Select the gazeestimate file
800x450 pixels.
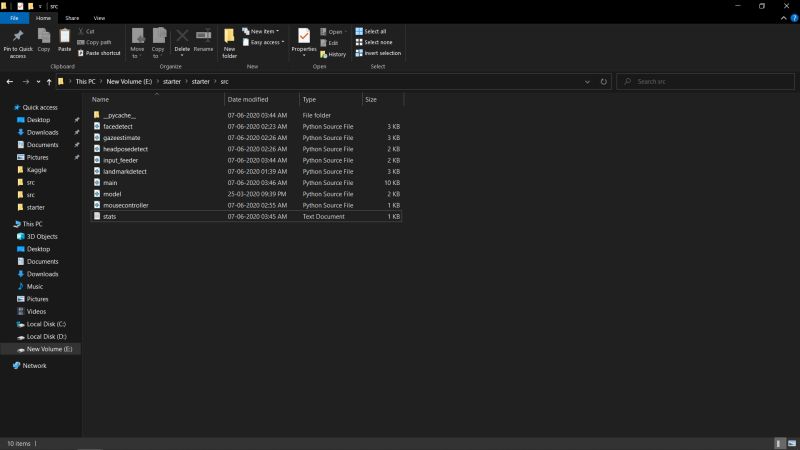[246, 138]
